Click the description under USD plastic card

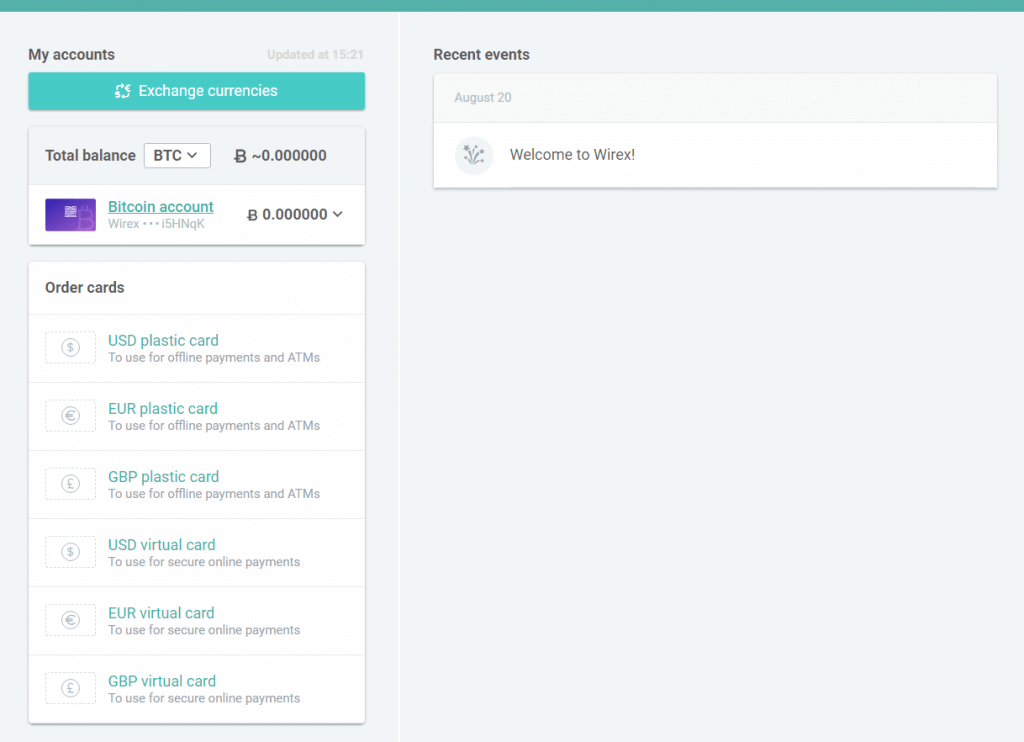coord(214,358)
